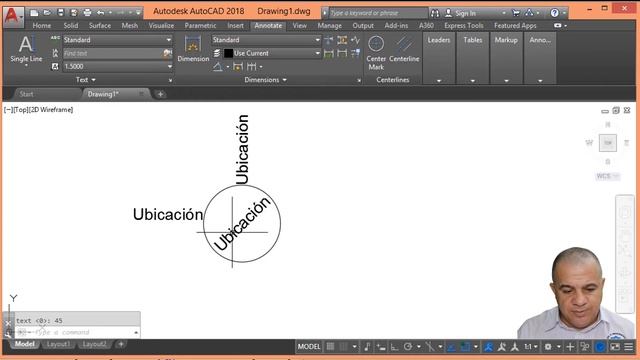Screen dimensions: 640x360
Task: Click the Undo arrow icon
Action: click(100, 13)
